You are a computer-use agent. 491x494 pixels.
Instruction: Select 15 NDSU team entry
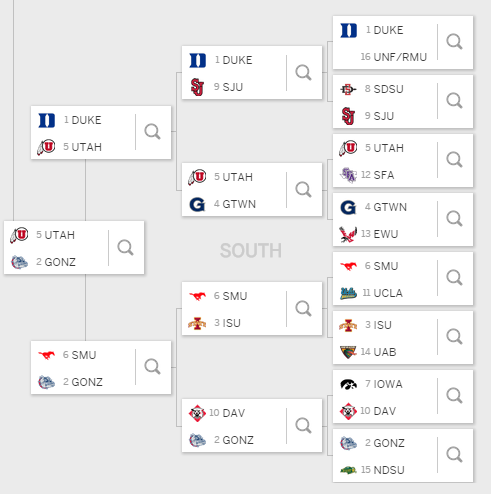[383, 470]
